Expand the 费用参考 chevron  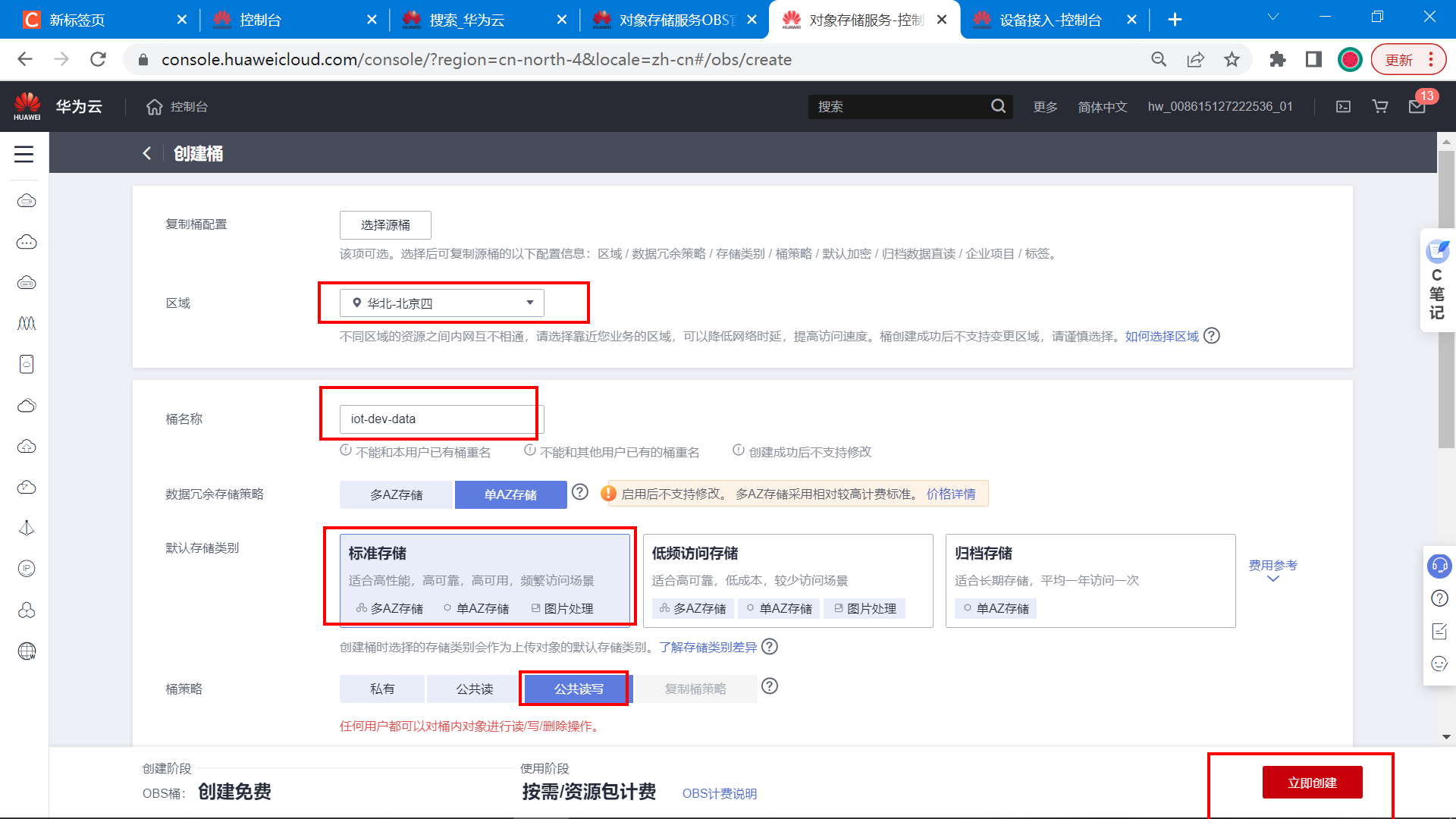pyautogui.click(x=1273, y=579)
